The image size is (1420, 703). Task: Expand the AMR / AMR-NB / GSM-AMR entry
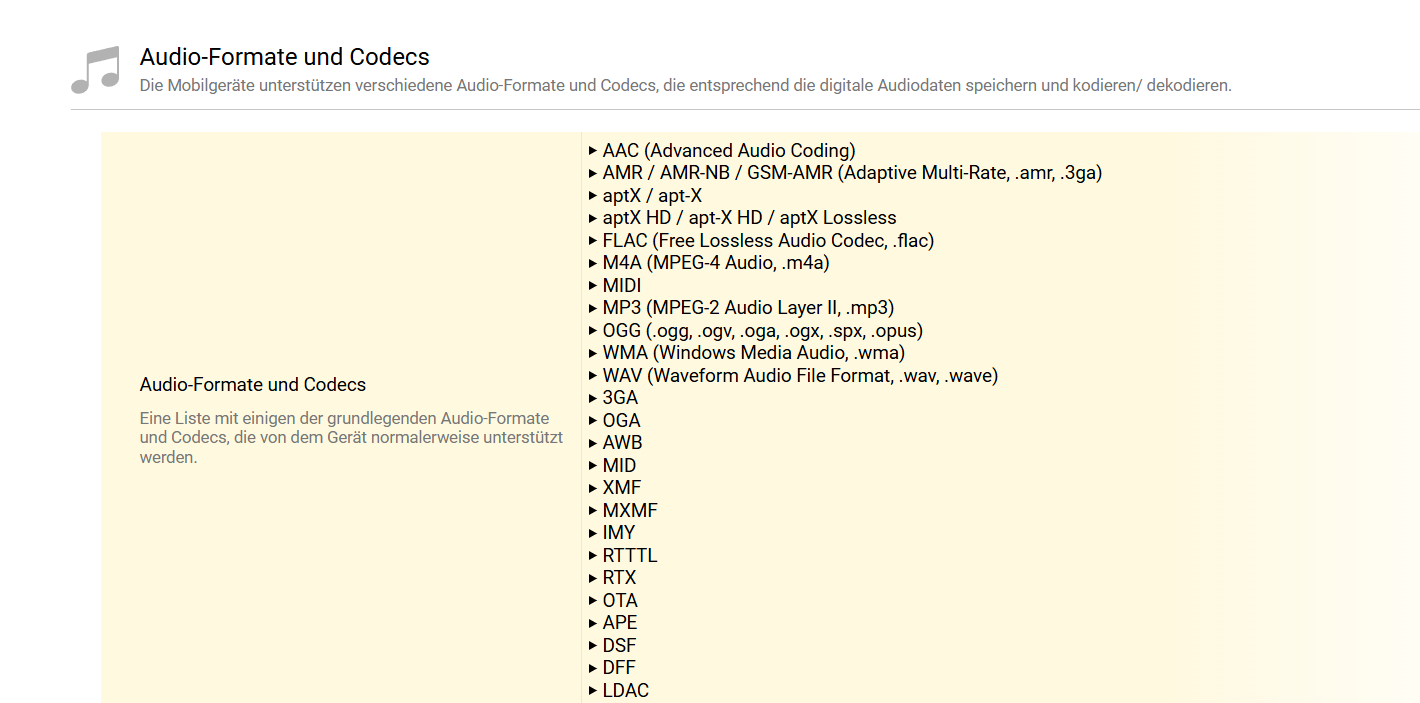tap(846, 173)
